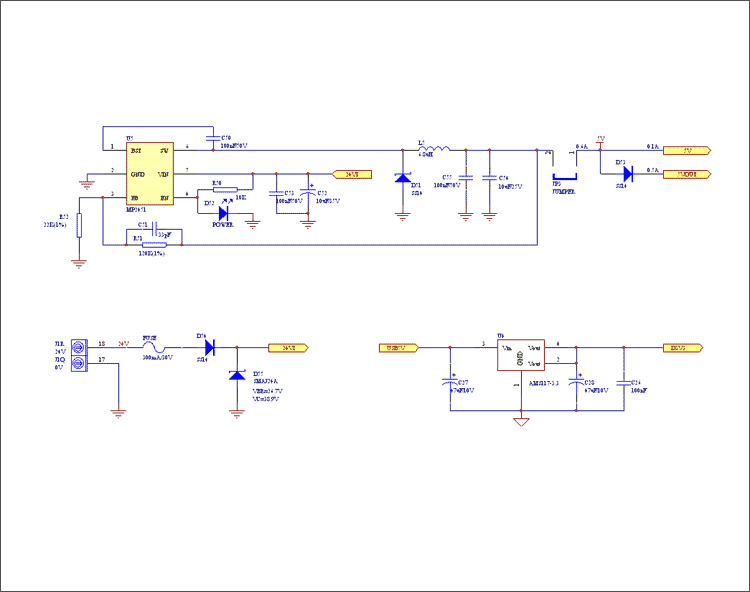750x592 pixels.
Task: Click the 24V net port beside VIN
Action: (350, 174)
